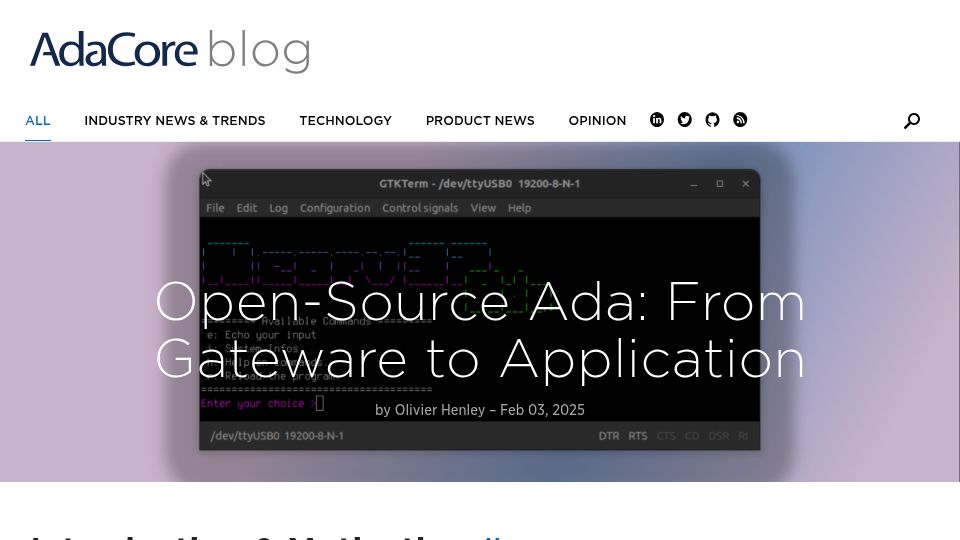
Task: Visit AdaCore LinkedIn via its icon
Action: click(x=657, y=120)
